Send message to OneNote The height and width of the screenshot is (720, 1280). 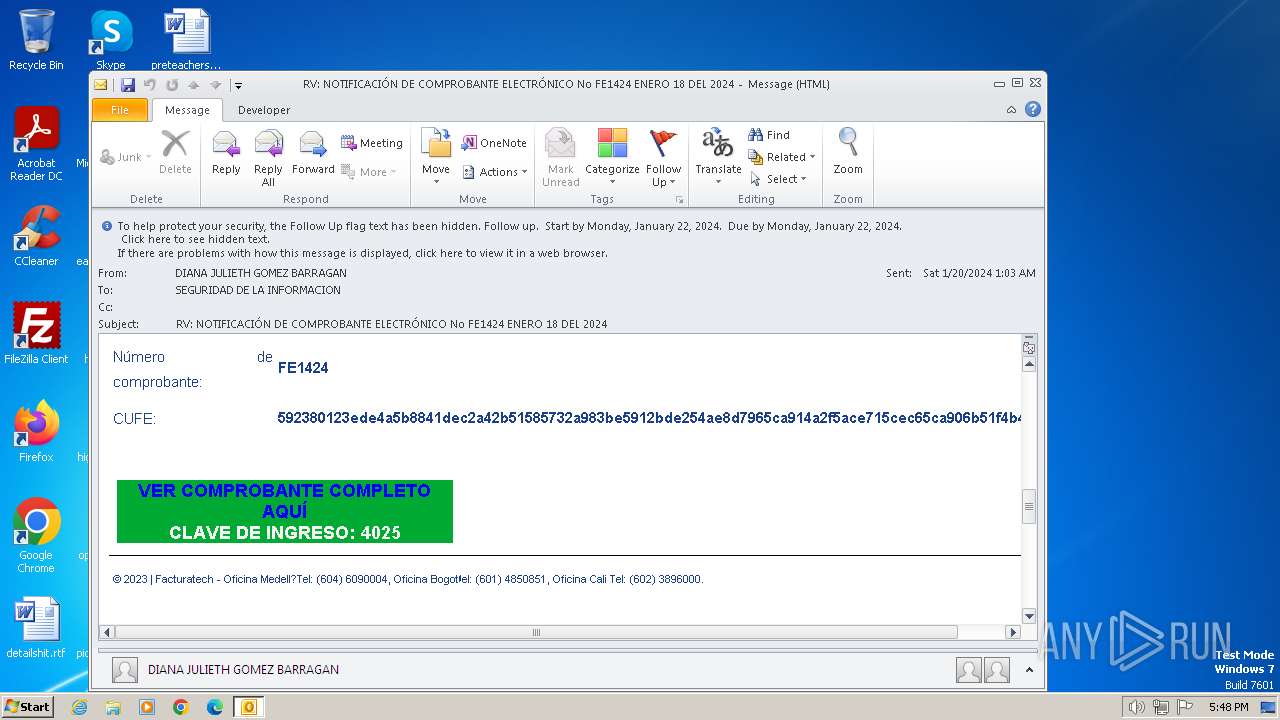pyautogui.click(x=494, y=143)
